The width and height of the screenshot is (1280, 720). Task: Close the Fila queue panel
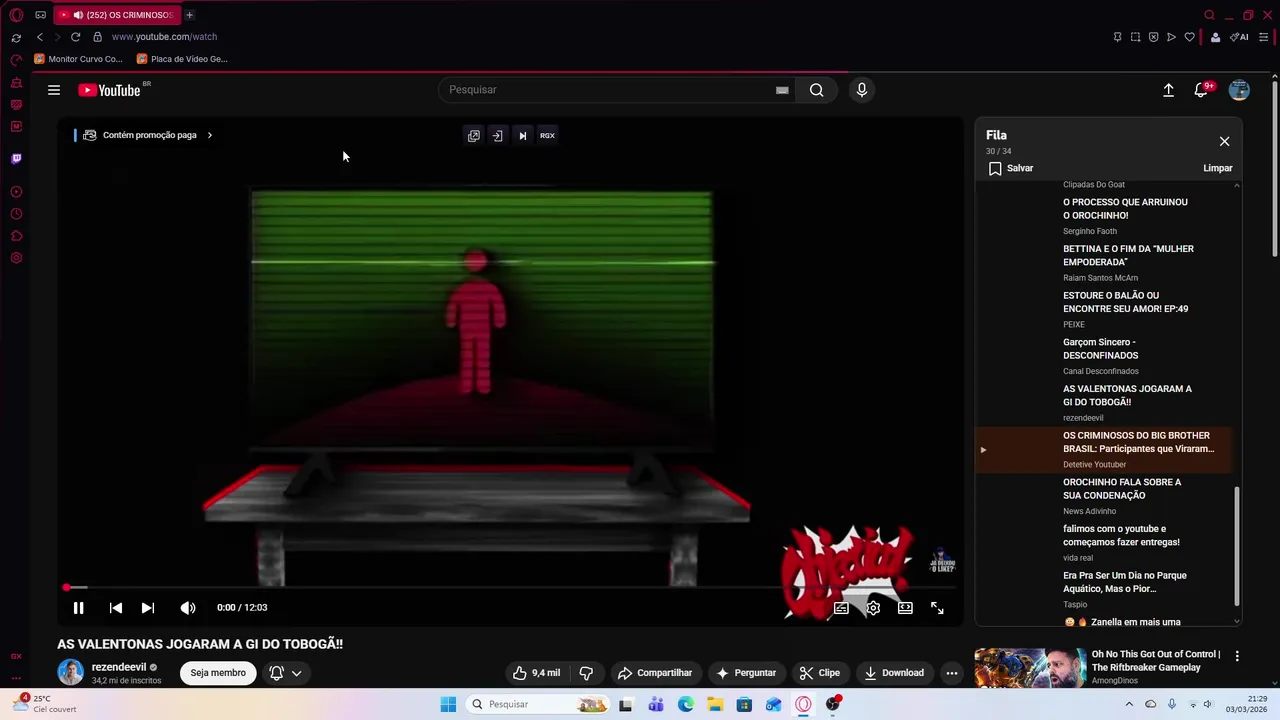coord(1224,141)
